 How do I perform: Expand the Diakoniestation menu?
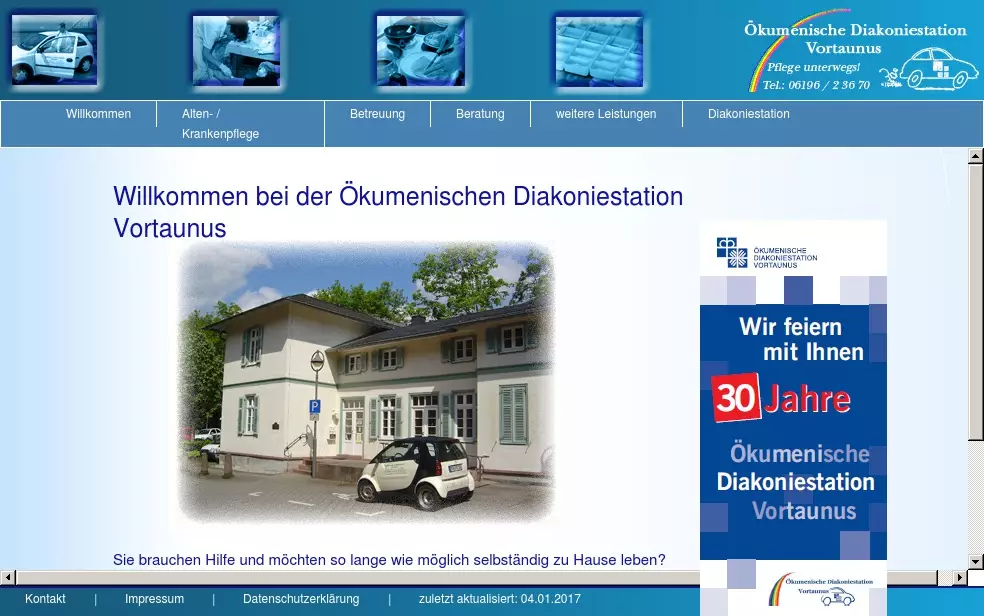coord(748,114)
